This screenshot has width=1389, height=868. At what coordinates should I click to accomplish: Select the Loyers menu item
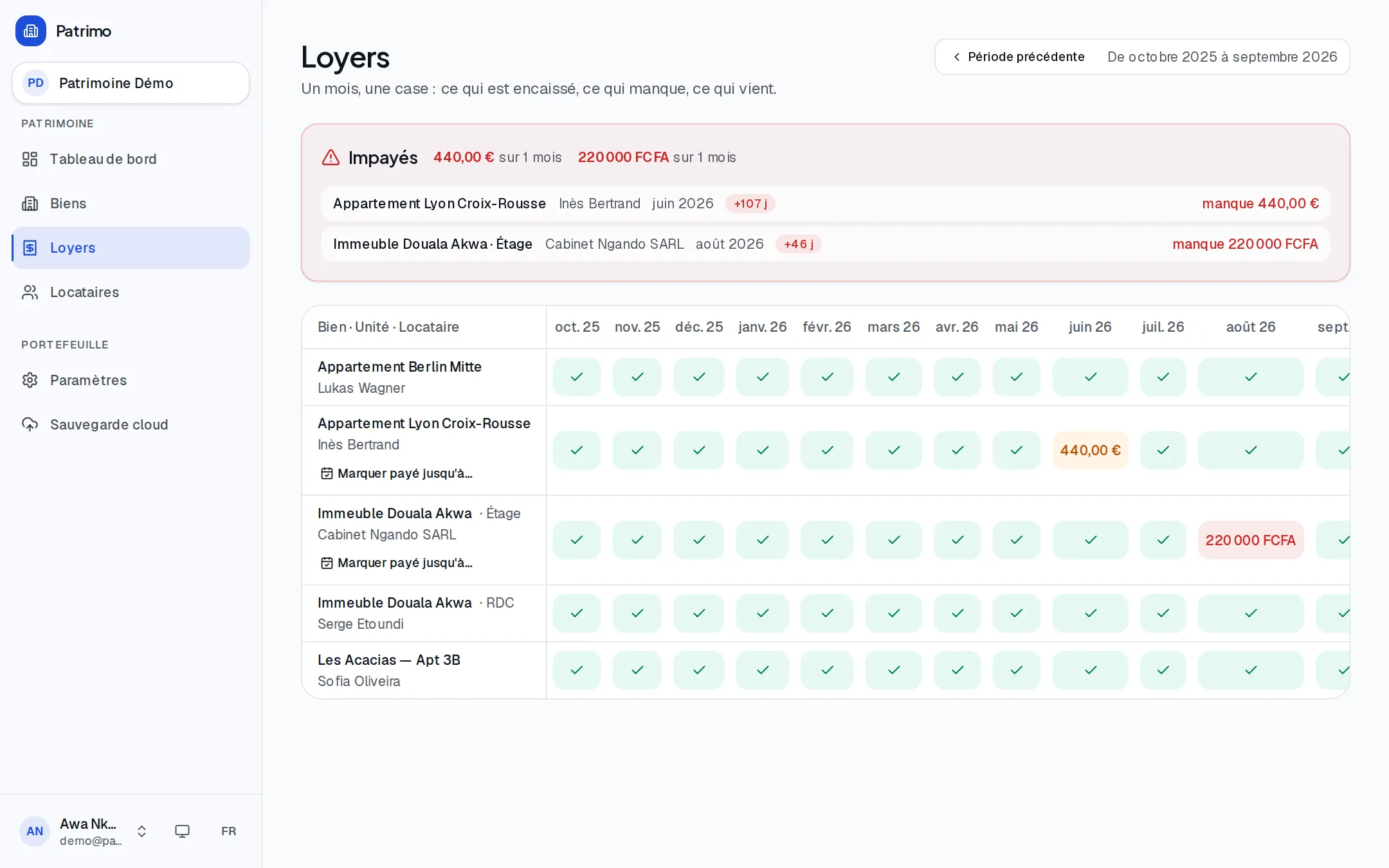coord(131,248)
